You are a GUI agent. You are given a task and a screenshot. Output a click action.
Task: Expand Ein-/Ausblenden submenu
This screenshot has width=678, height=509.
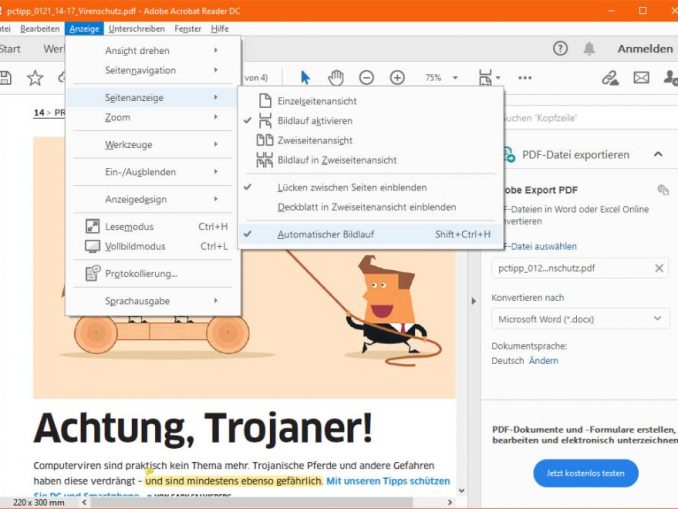coord(153,172)
